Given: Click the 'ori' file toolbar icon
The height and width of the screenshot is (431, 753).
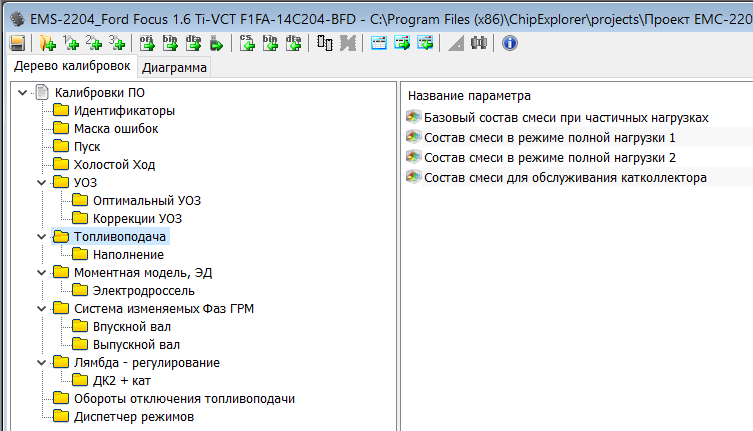Looking at the screenshot, I should [147, 43].
